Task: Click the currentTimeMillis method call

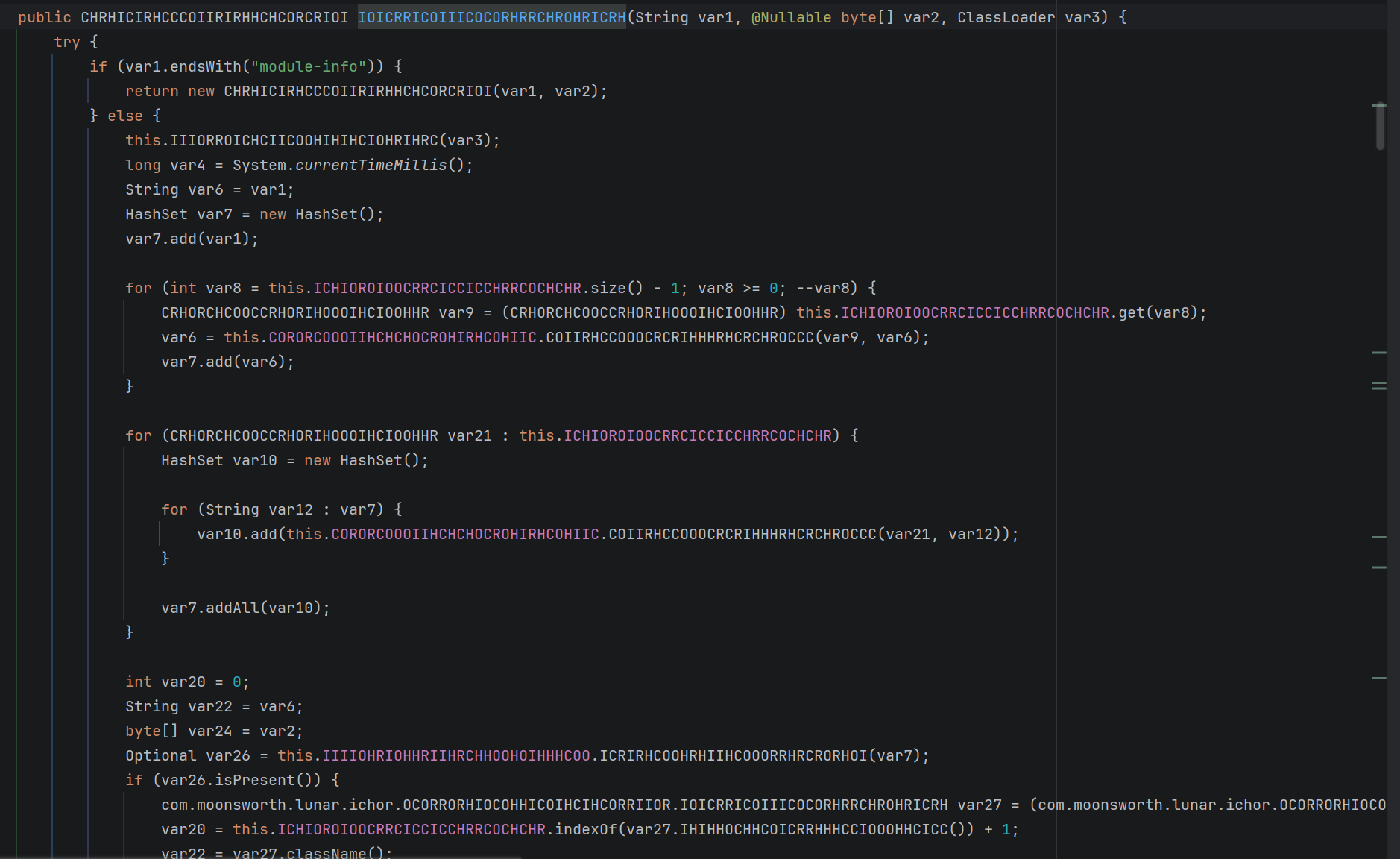Action: 371,165
